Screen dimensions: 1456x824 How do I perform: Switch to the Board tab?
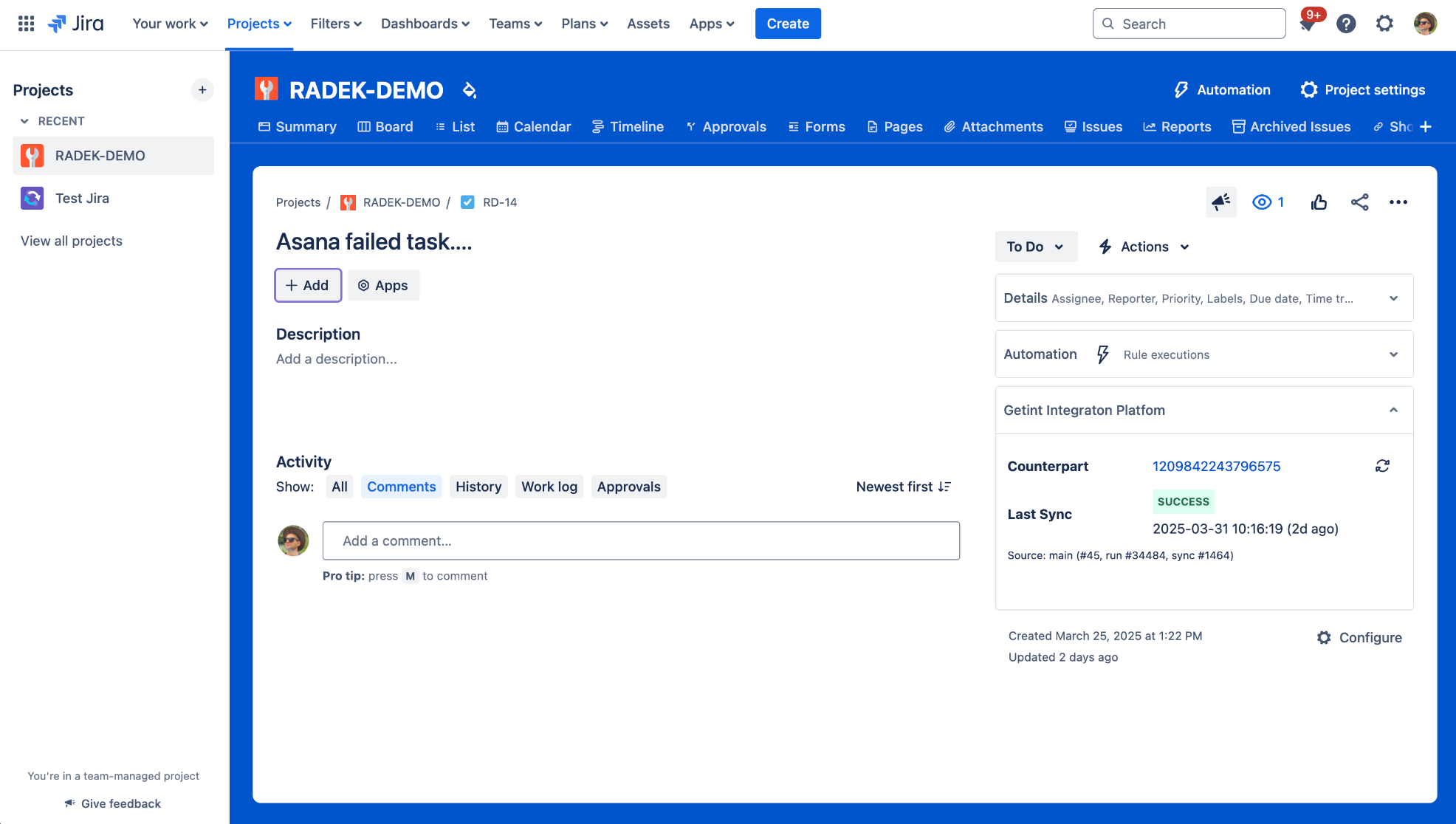point(385,127)
